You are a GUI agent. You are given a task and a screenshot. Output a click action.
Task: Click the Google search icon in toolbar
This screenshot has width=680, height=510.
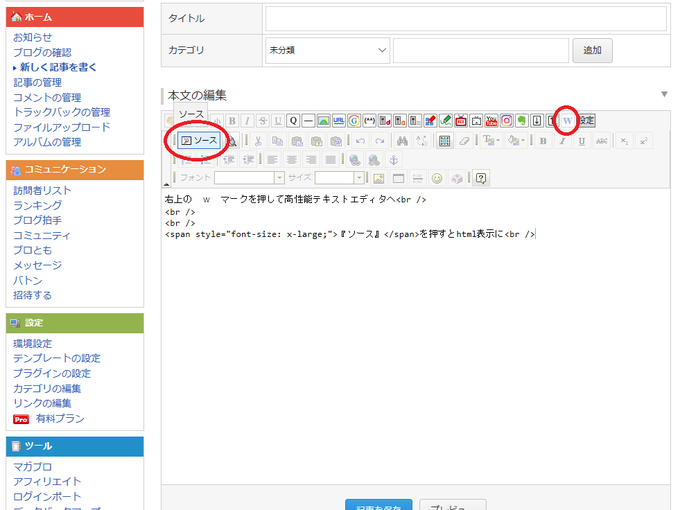[x=354, y=121]
